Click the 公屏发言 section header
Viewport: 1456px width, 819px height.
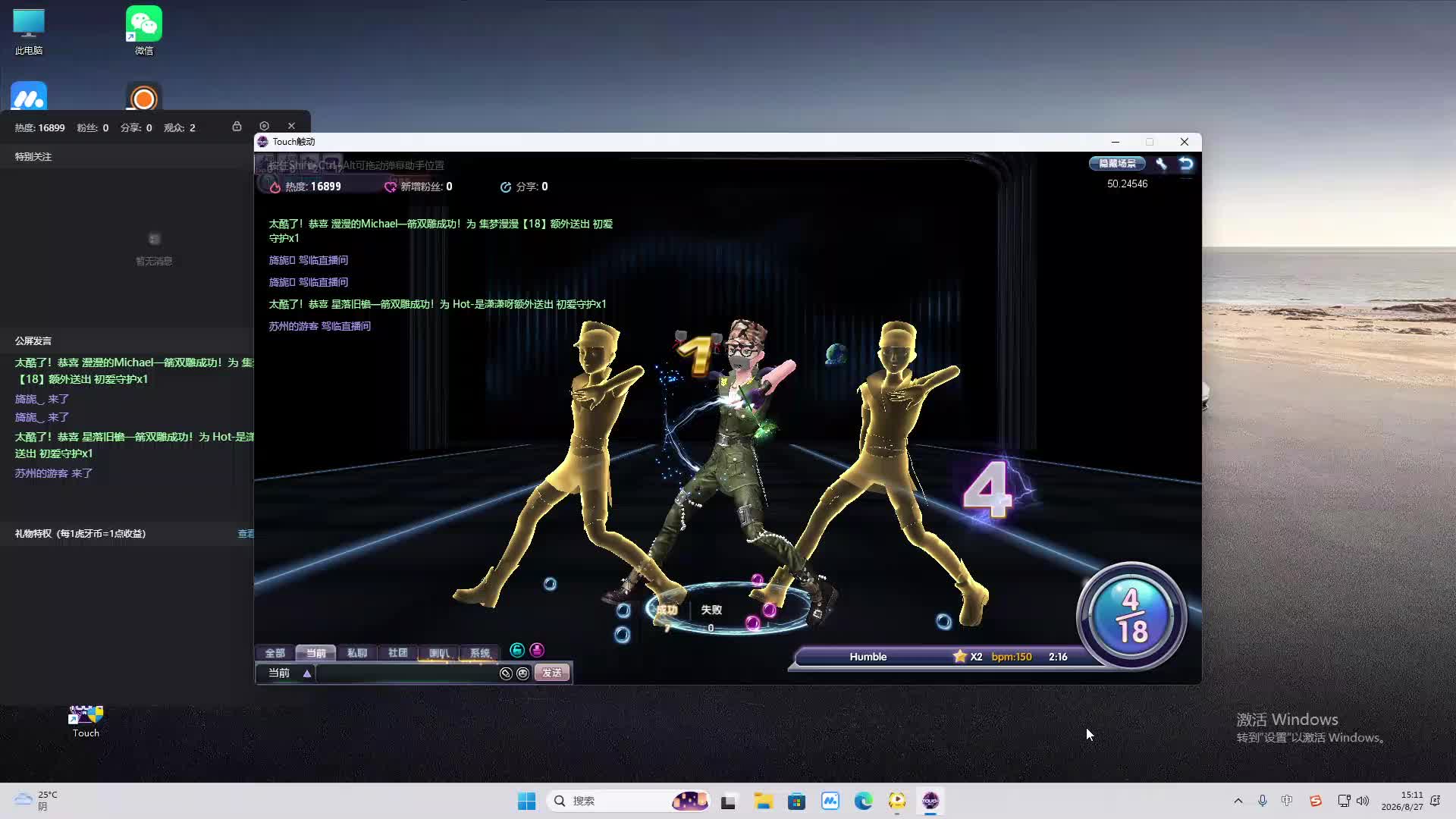(33, 341)
